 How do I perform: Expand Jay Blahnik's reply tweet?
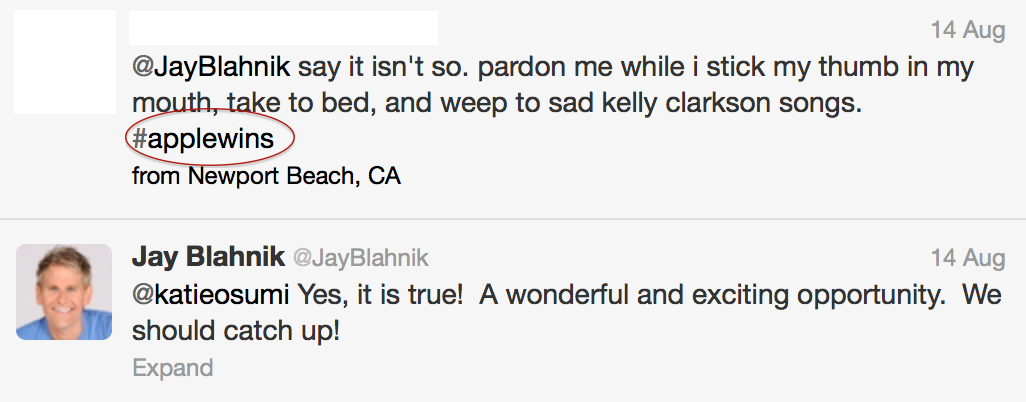172,367
